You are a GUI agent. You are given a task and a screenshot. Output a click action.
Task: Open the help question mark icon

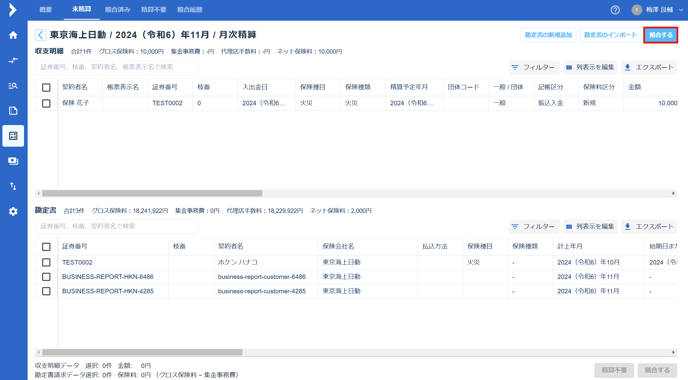(x=615, y=10)
